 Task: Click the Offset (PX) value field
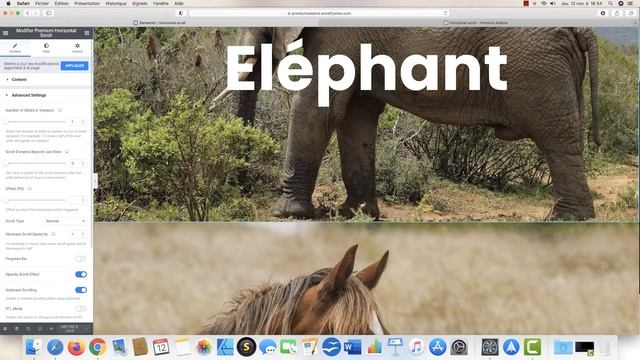click(x=78, y=200)
